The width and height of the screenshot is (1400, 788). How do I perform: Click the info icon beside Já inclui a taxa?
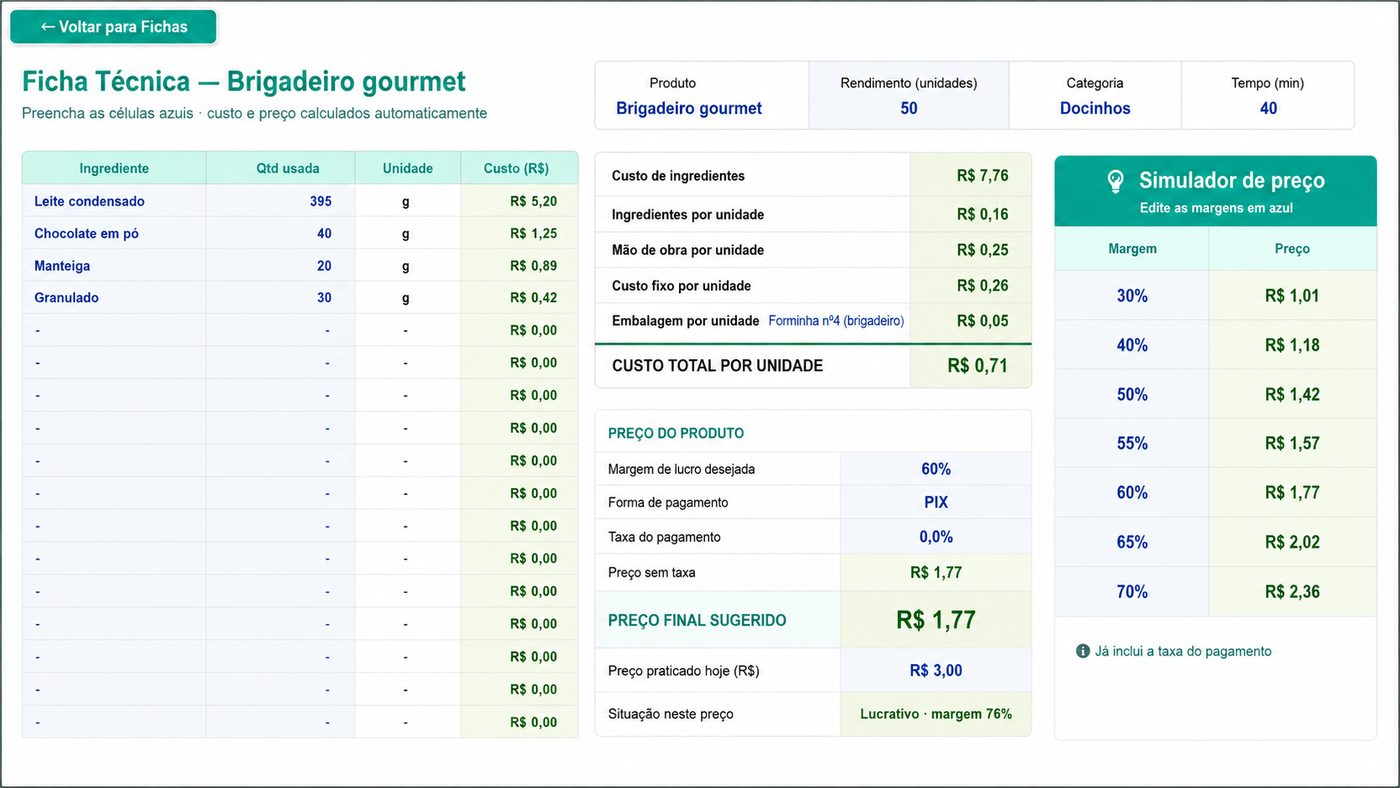1082,651
